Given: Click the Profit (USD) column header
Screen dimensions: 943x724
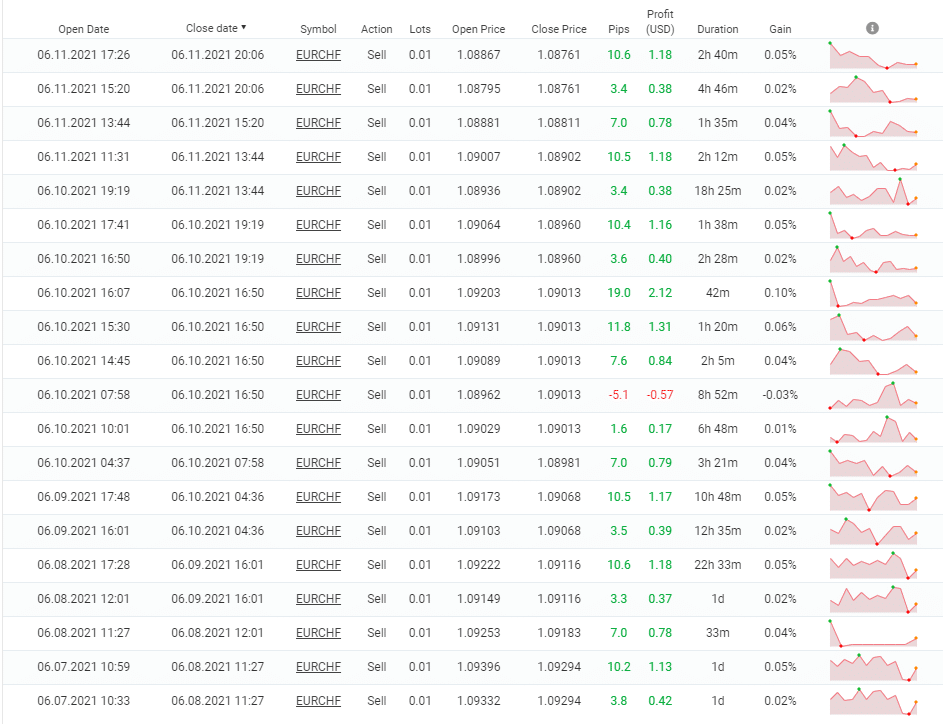Looking at the screenshot, I should coord(660,22).
